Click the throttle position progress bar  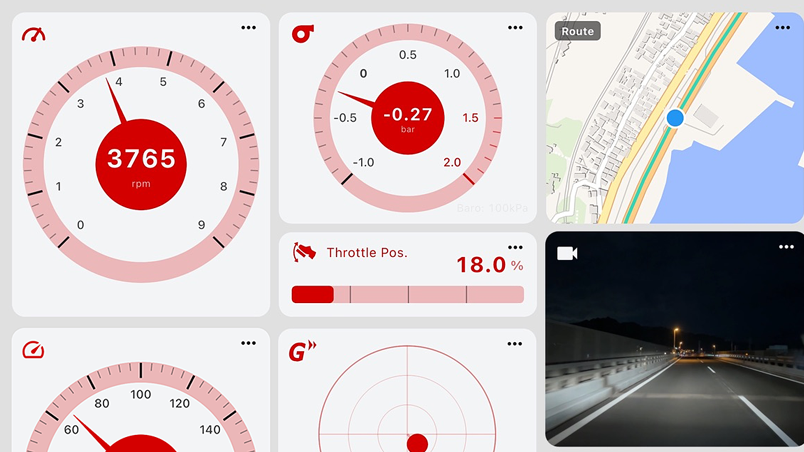click(408, 295)
